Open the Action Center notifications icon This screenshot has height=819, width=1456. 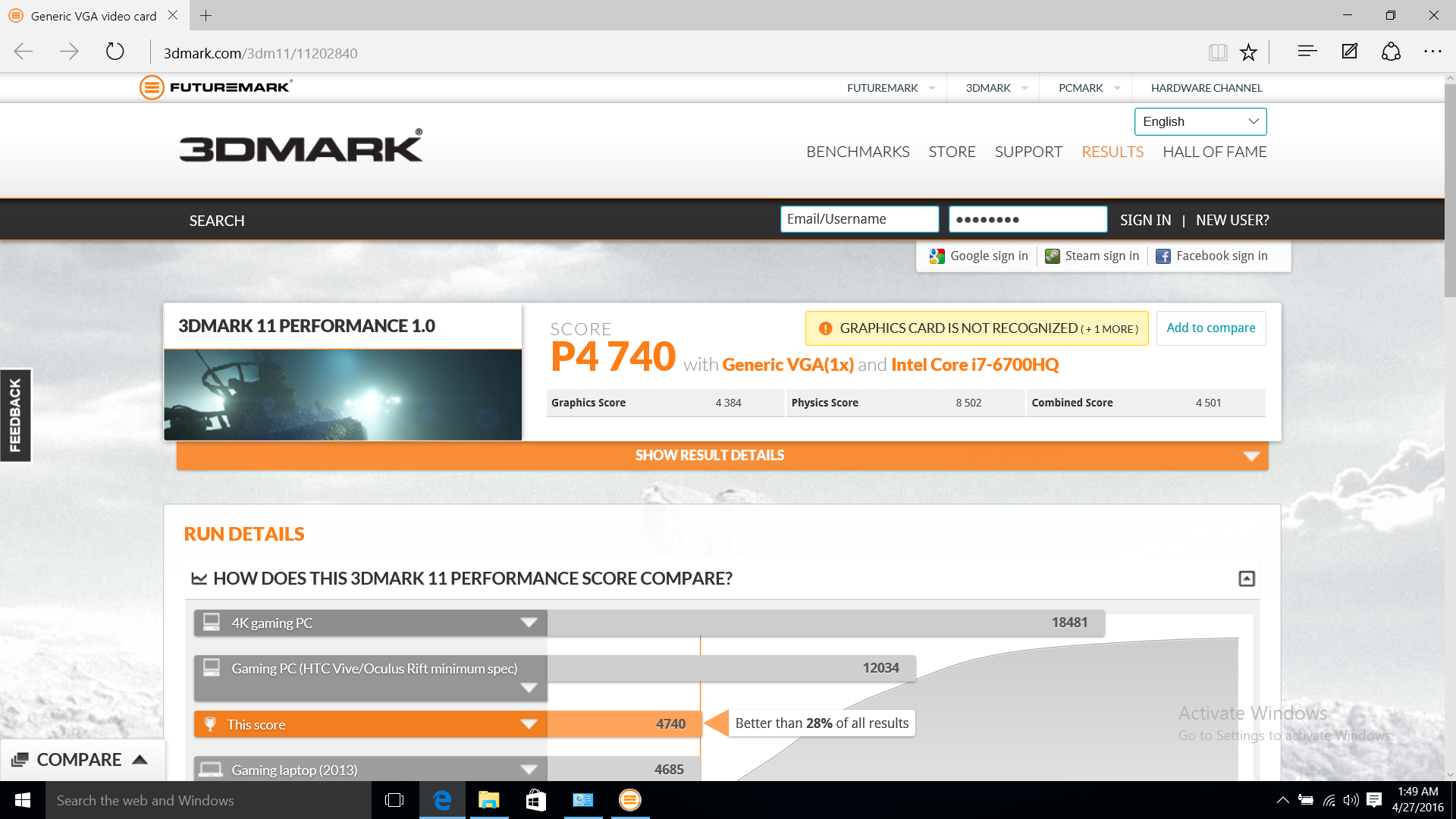click(x=1374, y=800)
